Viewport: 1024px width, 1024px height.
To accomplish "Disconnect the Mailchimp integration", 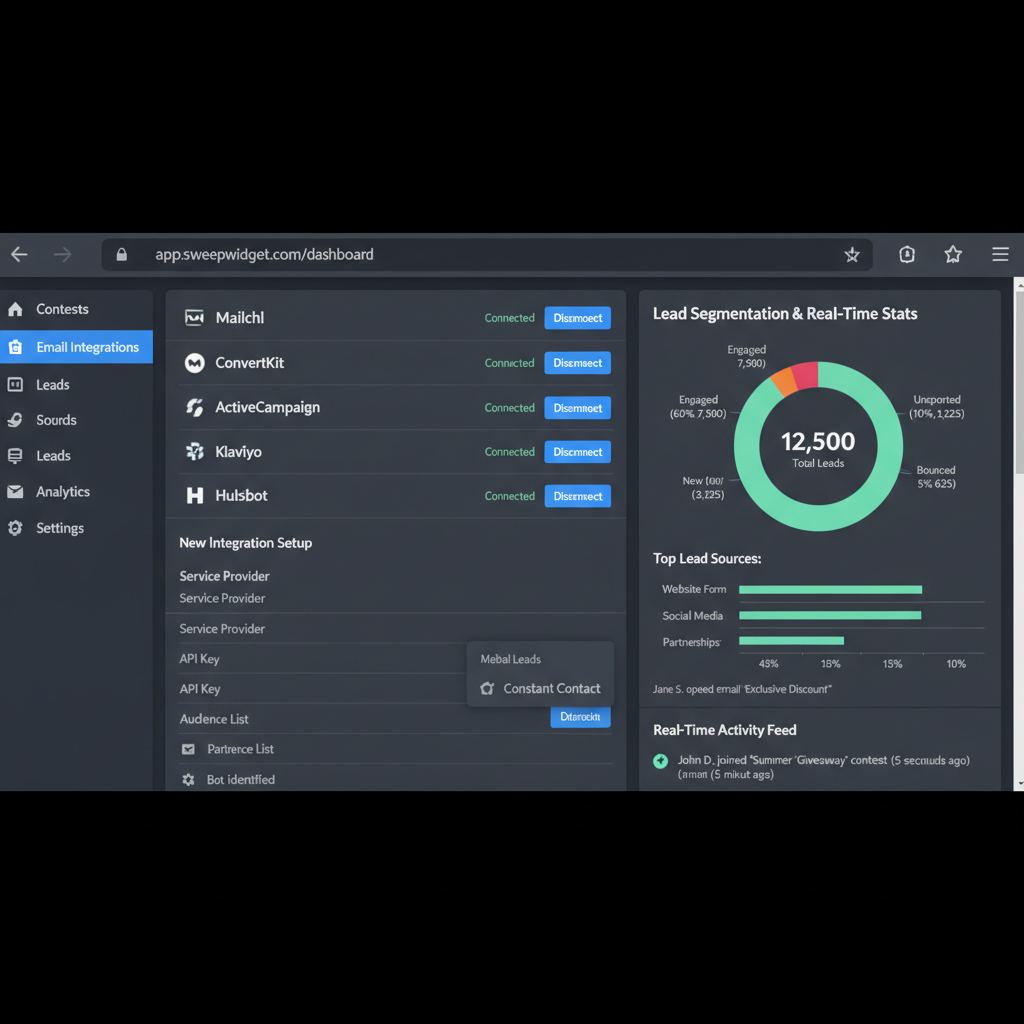I will point(577,318).
